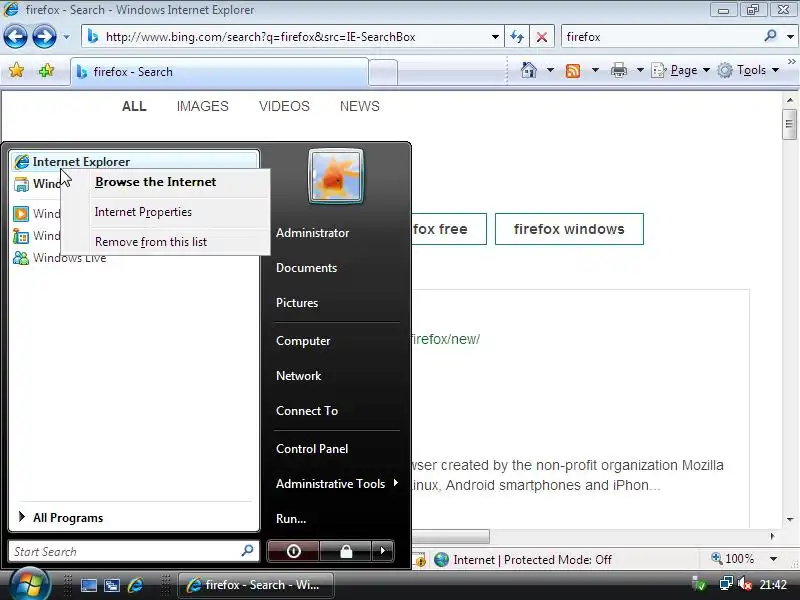Open Documents from Start menu

tap(306, 268)
